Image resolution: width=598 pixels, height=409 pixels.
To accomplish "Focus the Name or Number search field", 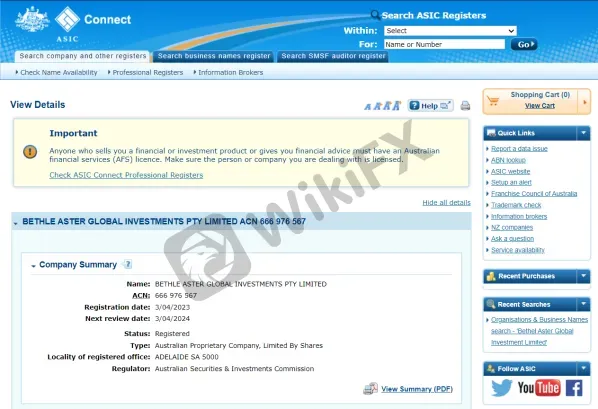I will [444, 44].
